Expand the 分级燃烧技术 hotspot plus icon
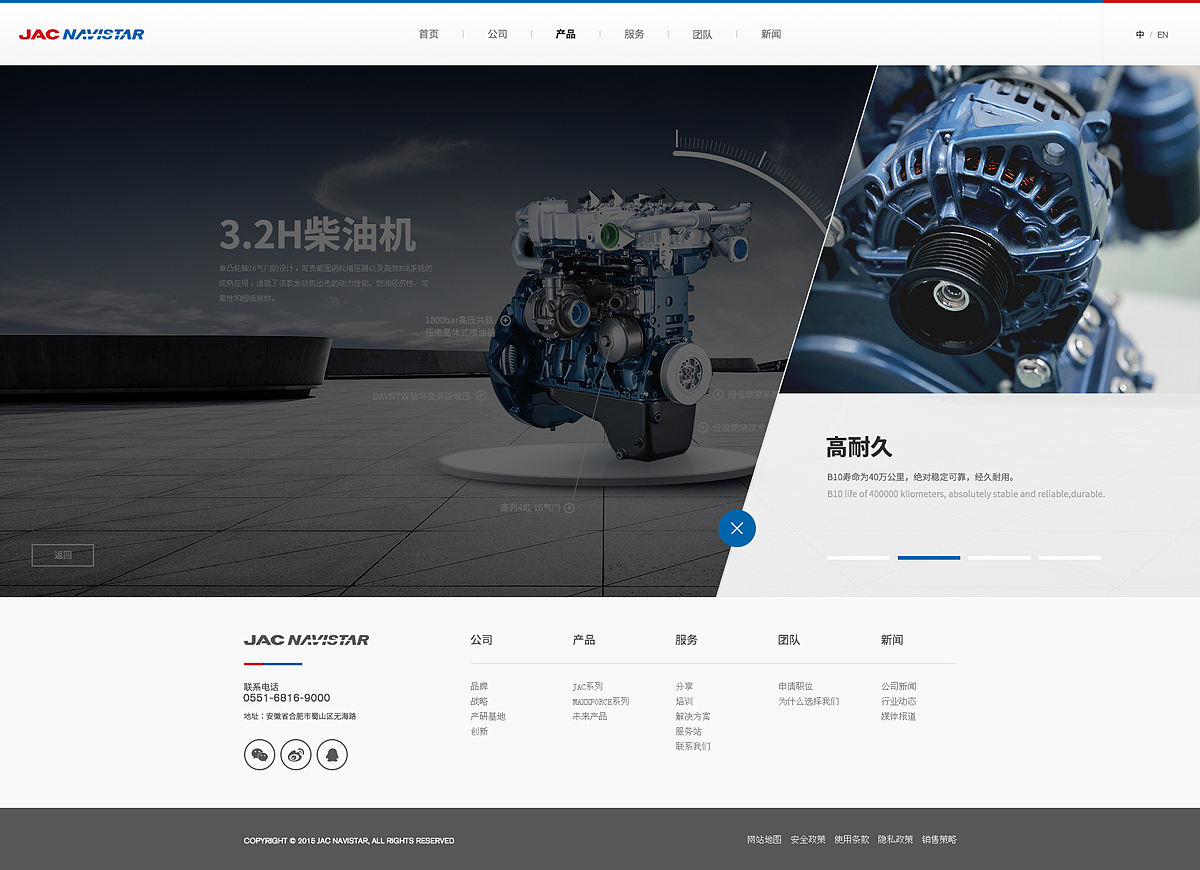 pyautogui.click(x=703, y=427)
